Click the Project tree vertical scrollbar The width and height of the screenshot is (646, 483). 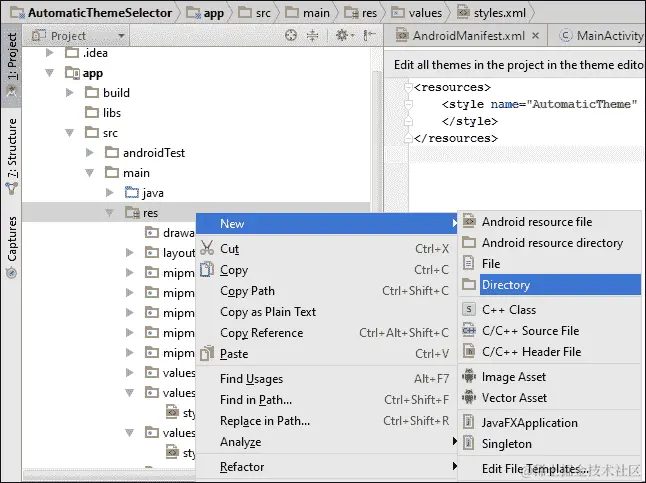tap(377, 140)
